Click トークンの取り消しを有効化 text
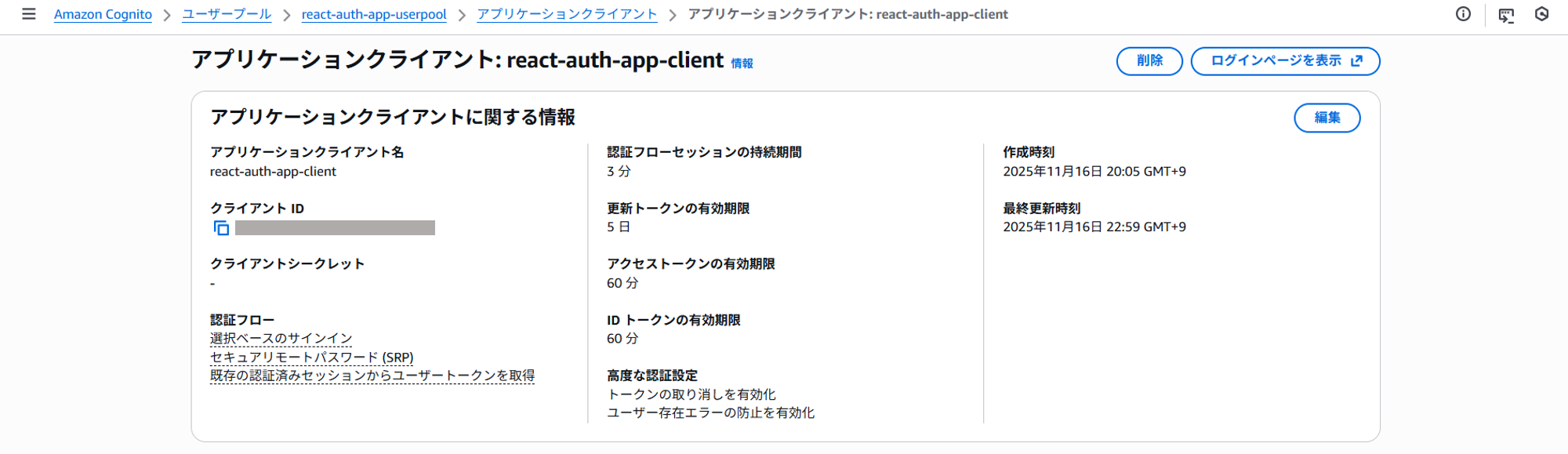Image resolution: width=1568 pixels, height=454 pixels. [x=691, y=394]
